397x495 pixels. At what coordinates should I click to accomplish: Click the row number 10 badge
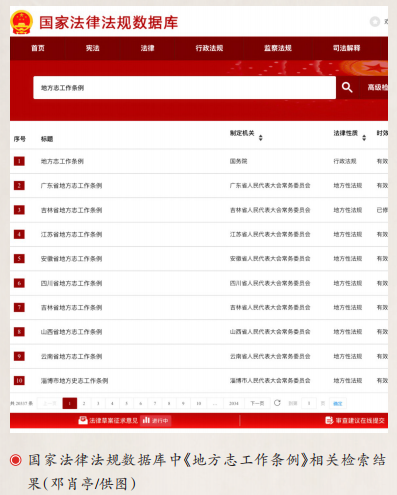pyautogui.click(x=19, y=381)
